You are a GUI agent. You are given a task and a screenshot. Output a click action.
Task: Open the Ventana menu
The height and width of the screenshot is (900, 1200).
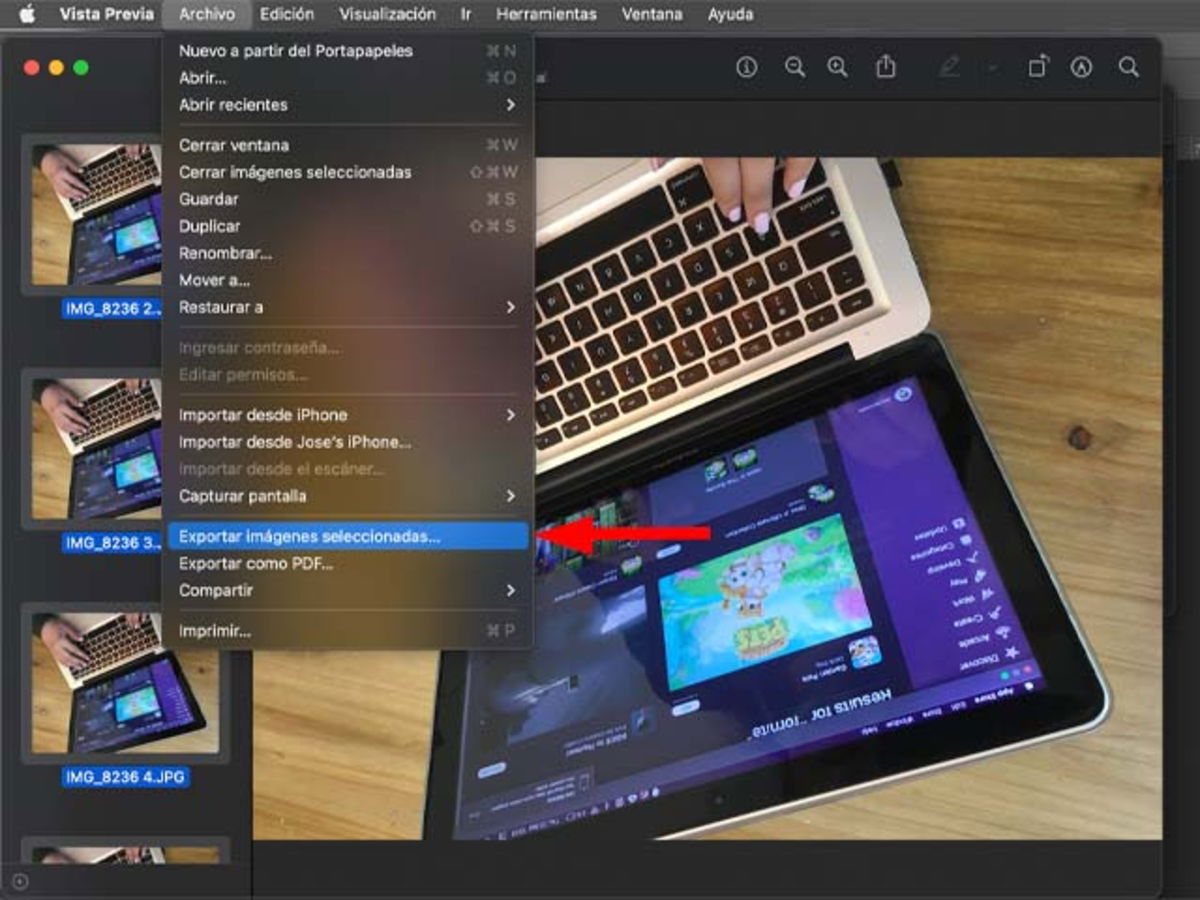coord(652,14)
